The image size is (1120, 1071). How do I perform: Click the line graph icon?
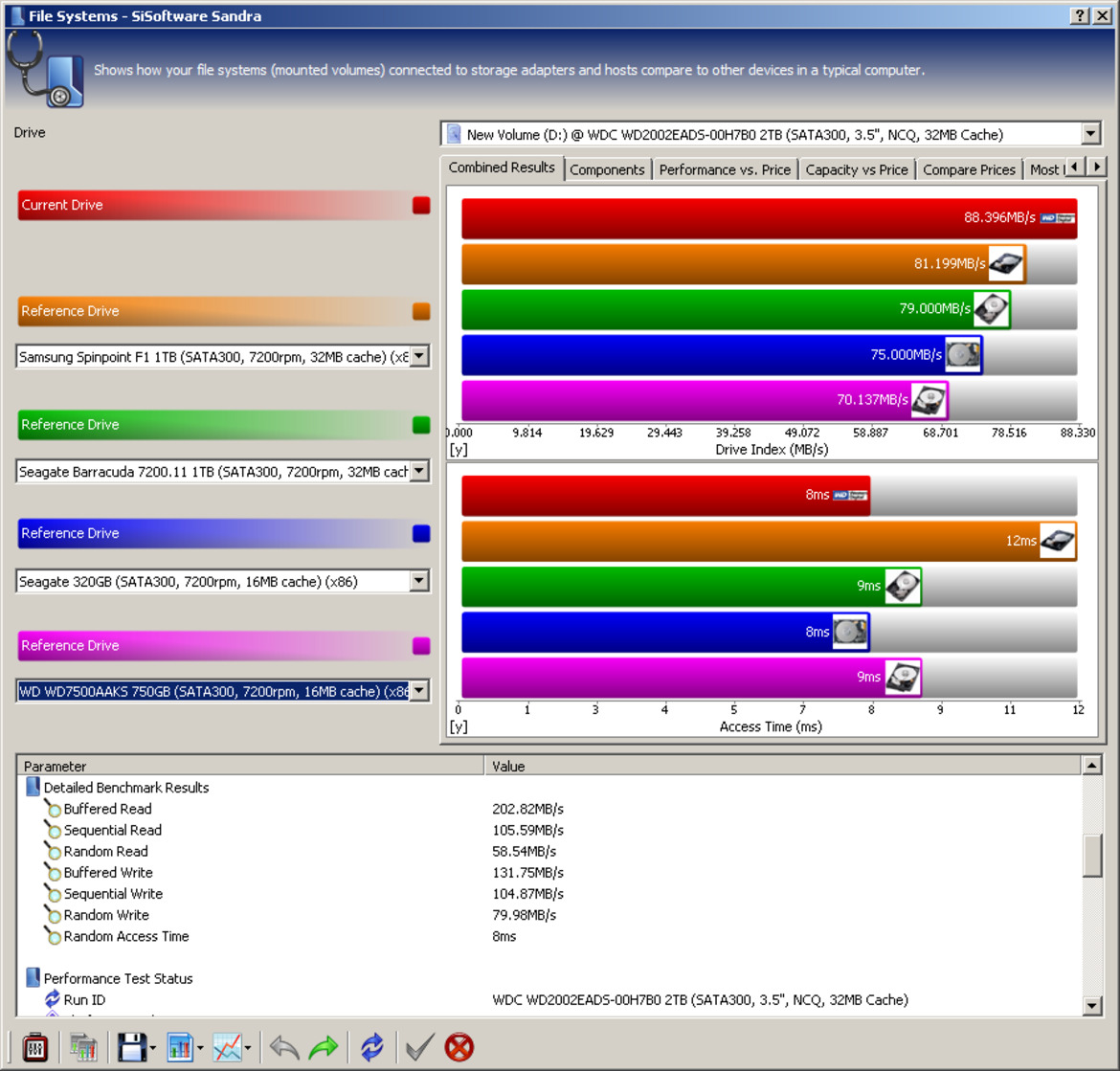click(x=228, y=1047)
